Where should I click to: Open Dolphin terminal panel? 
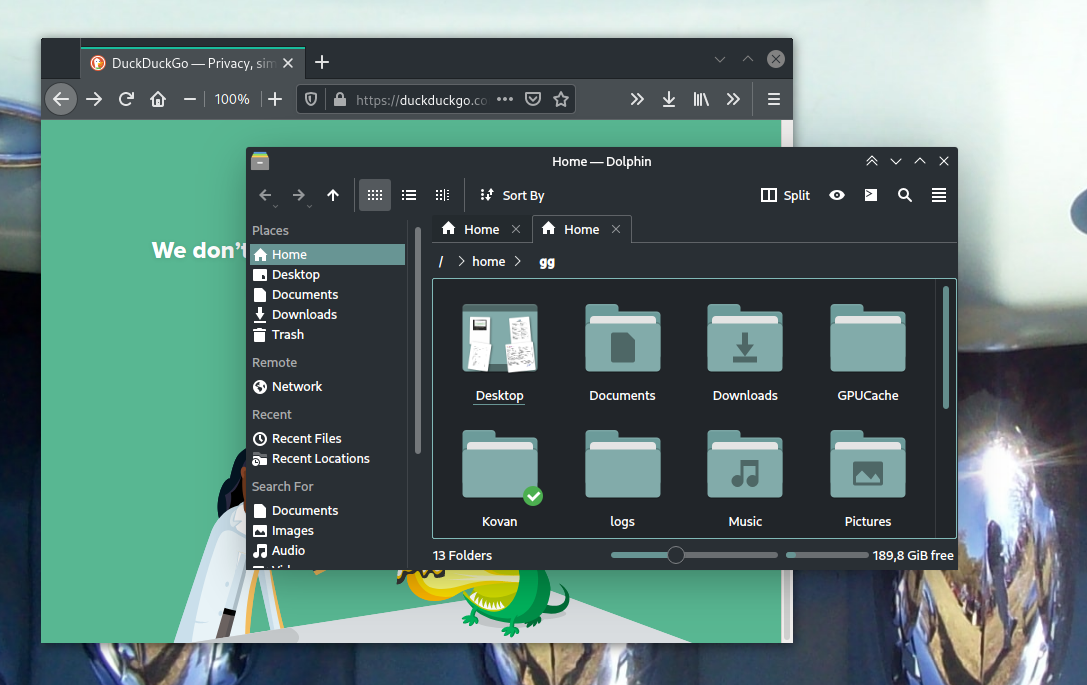(x=871, y=196)
